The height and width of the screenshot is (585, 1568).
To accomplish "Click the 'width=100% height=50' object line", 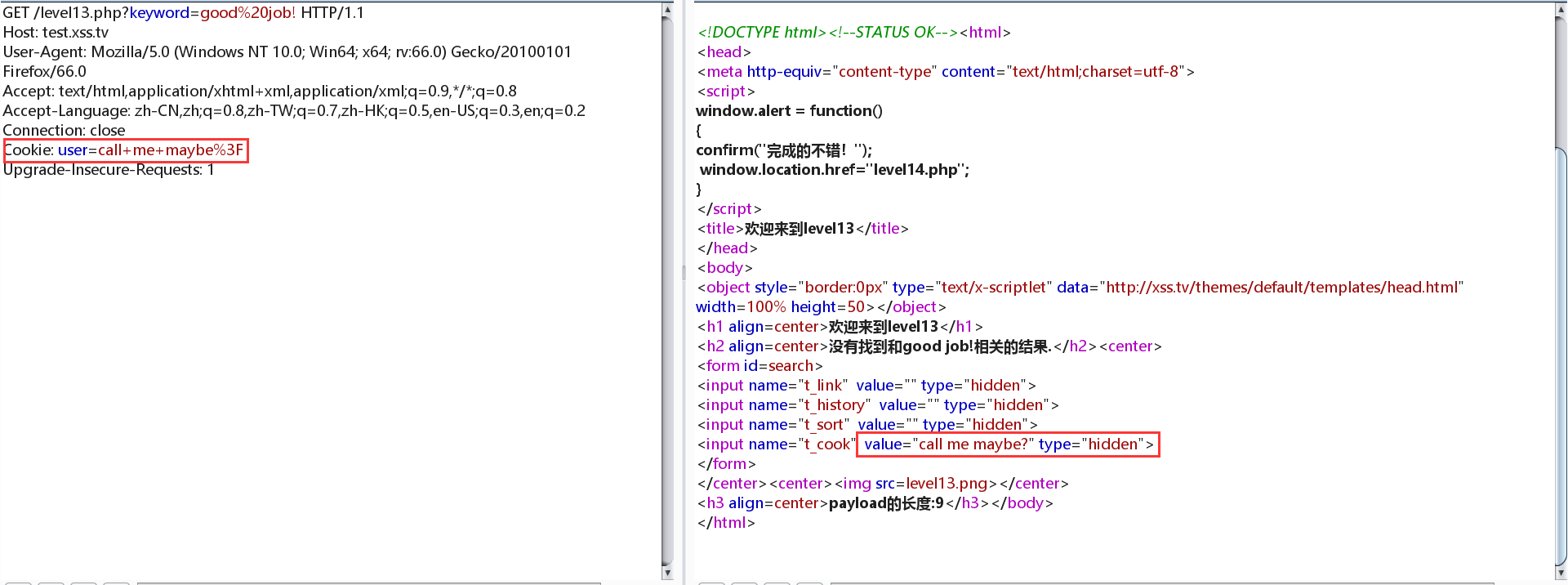I will click(821, 307).
